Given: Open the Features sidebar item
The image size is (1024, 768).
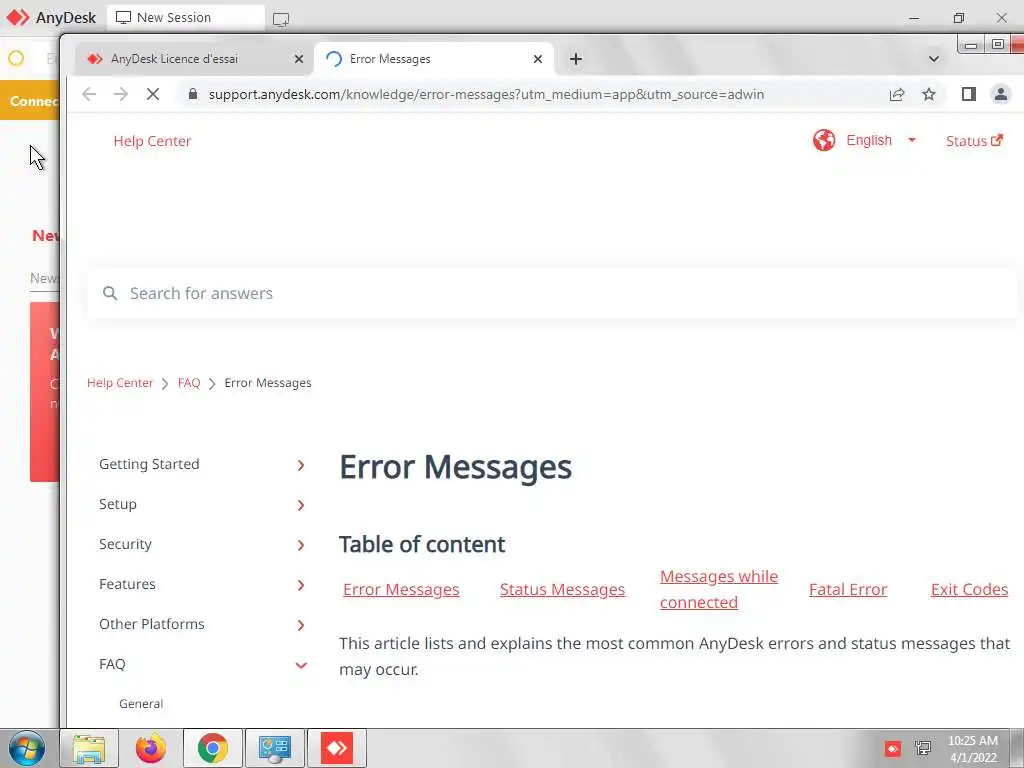Looking at the screenshot, I should point(127,584).
